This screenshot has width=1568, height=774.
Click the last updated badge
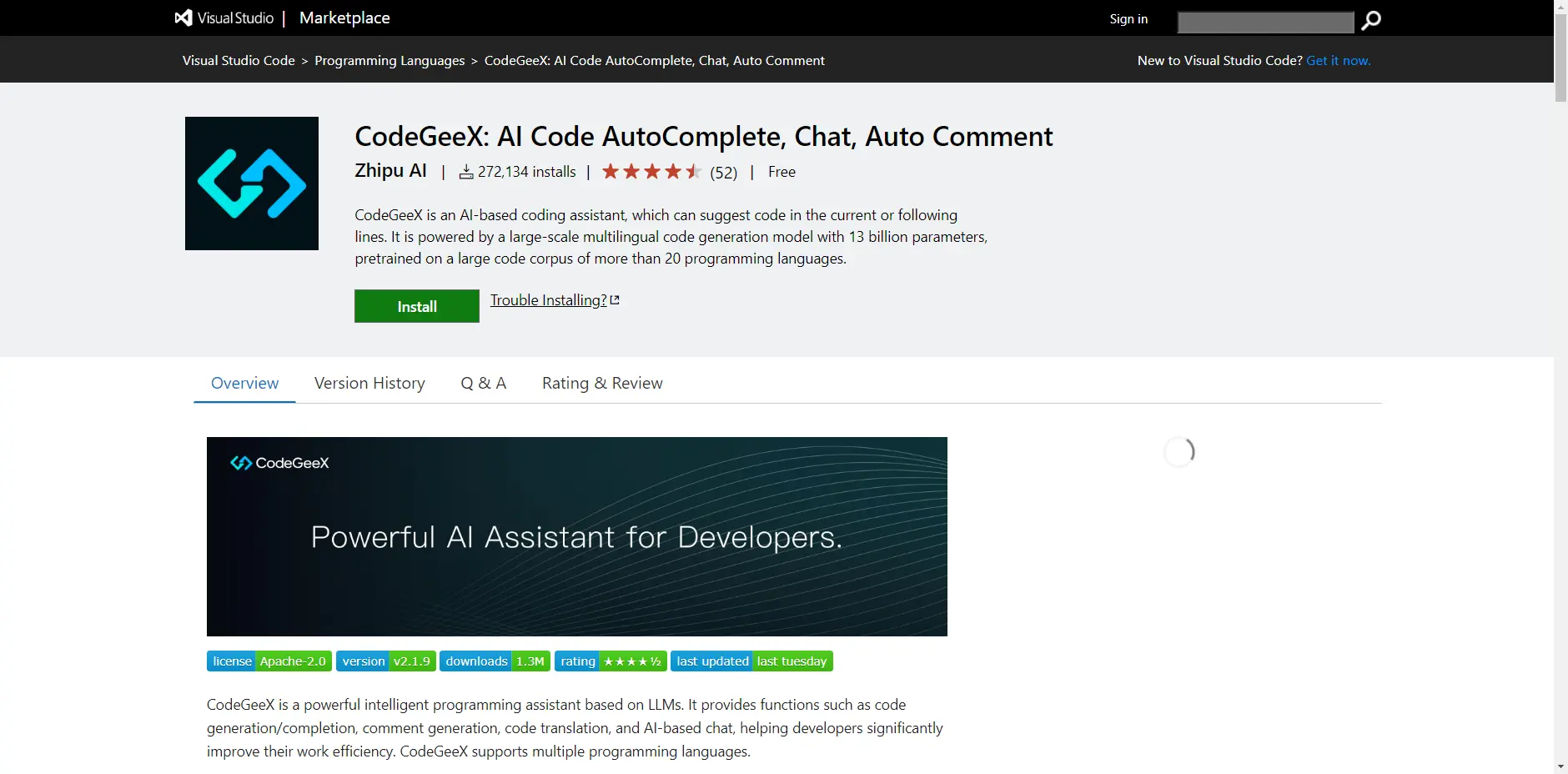click(751, 661)
